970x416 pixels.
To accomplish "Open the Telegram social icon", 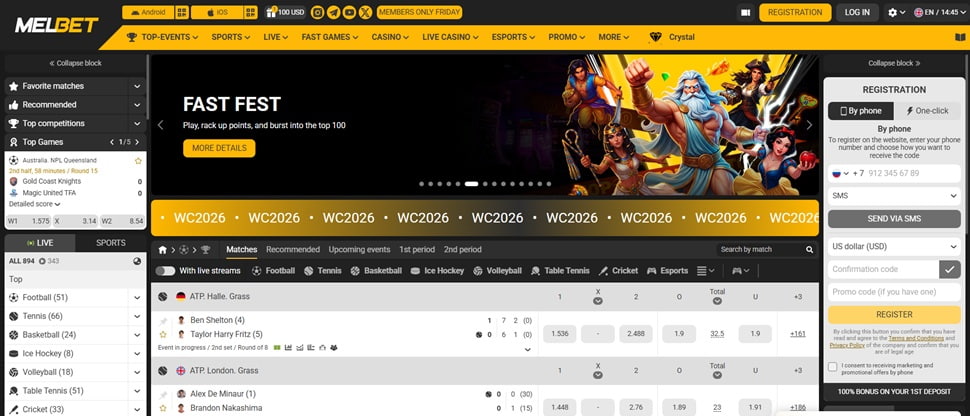I will [x=333, y=12].
